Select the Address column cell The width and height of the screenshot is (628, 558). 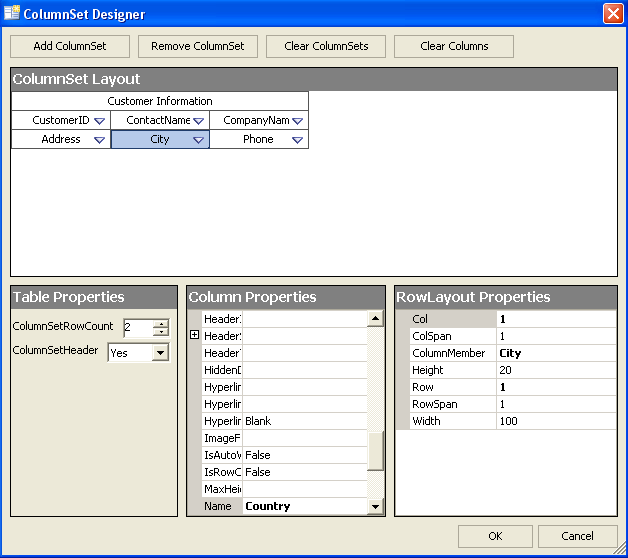coord(61,139)
